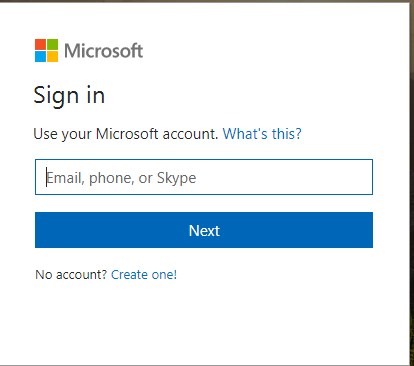The width and height of the screenshot is (414, 366).
Task: Select the Sign in heading
Action: pos(69,96)
